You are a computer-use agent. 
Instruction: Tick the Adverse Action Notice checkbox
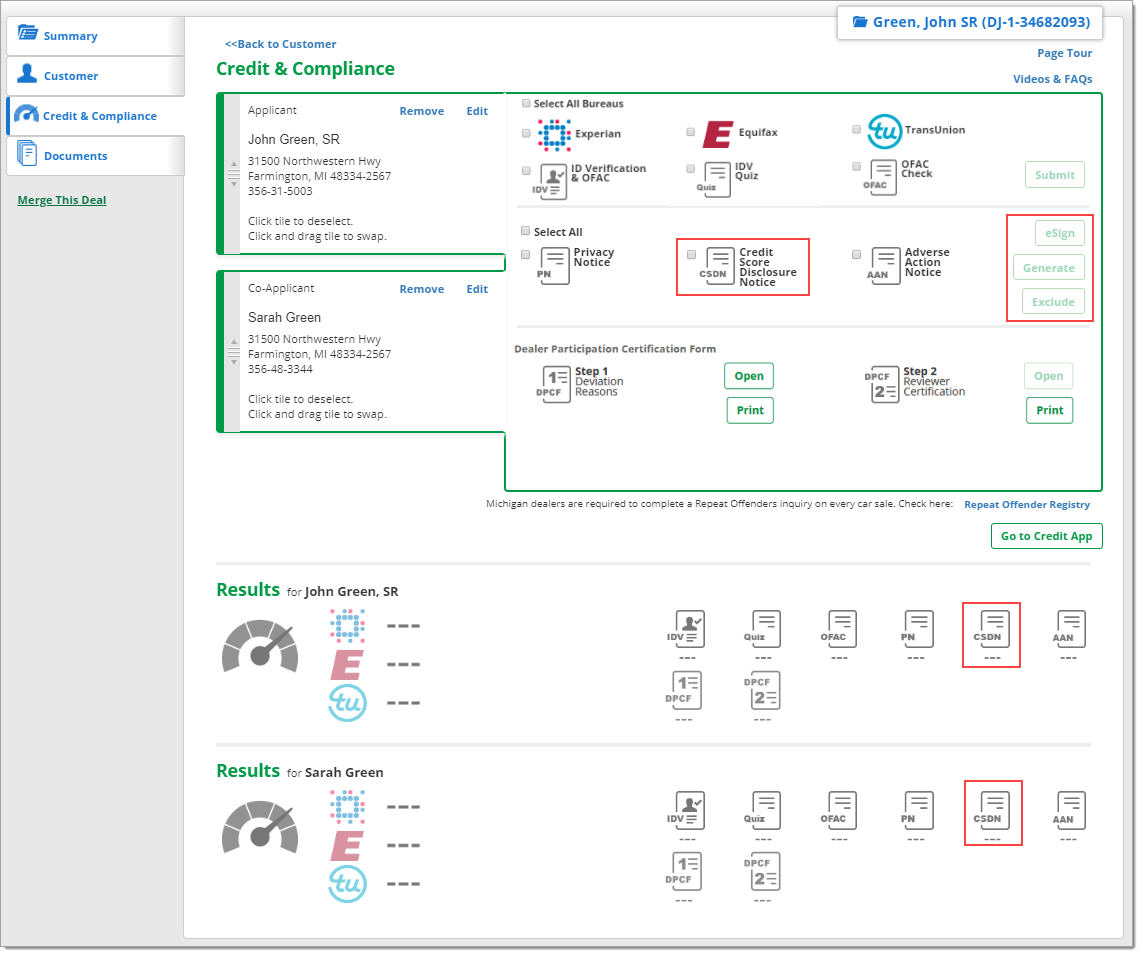click(x=856, y=254)
